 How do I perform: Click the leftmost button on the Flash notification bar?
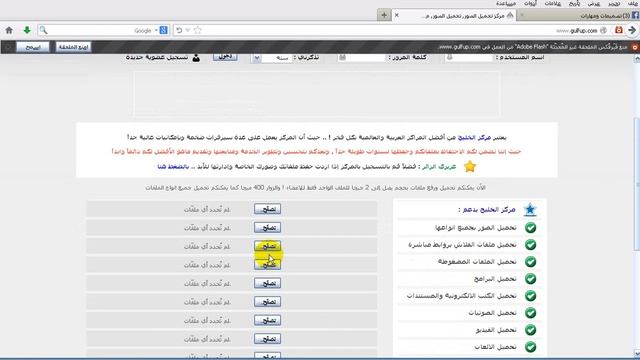[32, 47]
